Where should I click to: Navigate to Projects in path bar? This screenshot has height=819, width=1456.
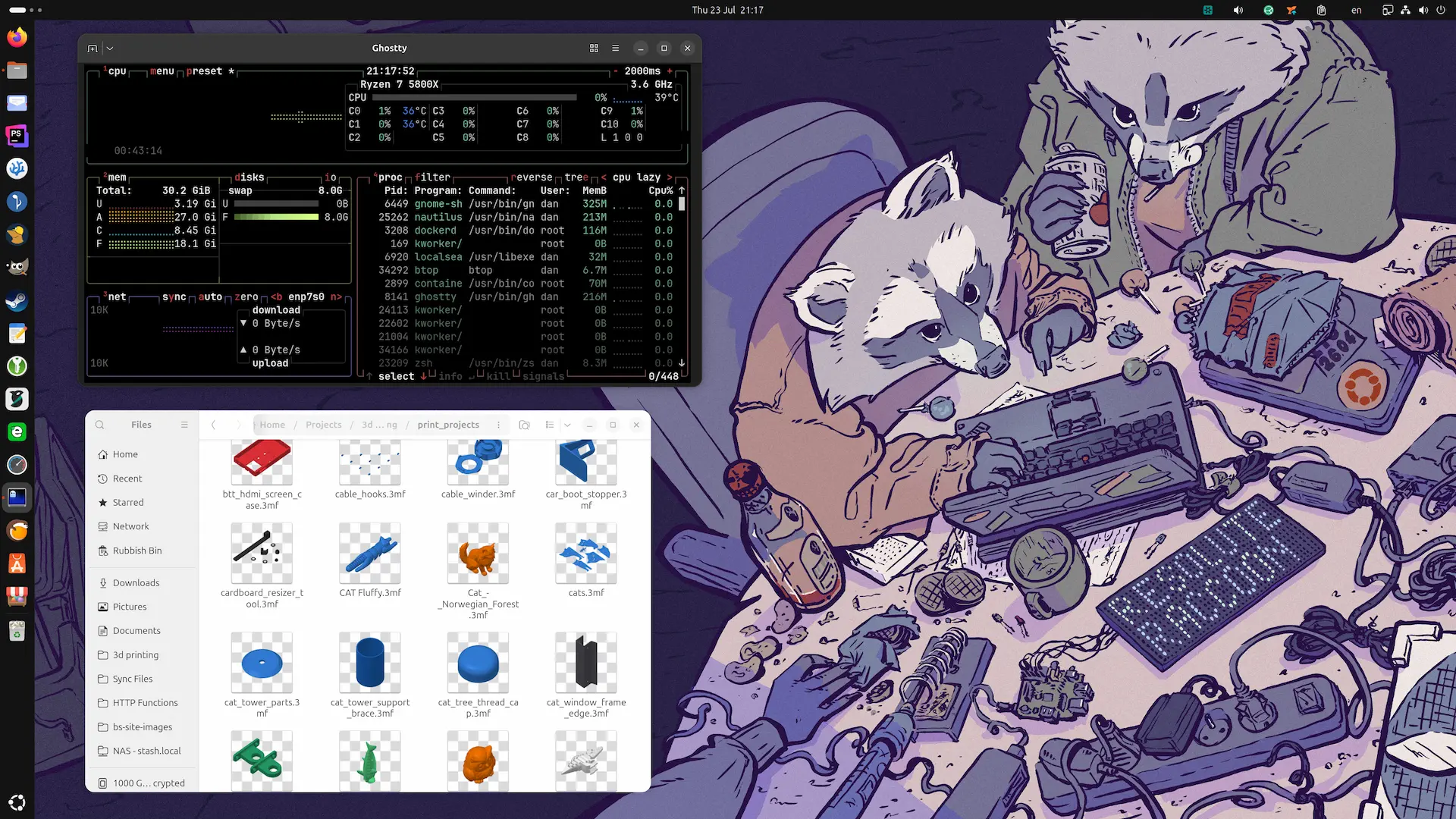(323, 425)
